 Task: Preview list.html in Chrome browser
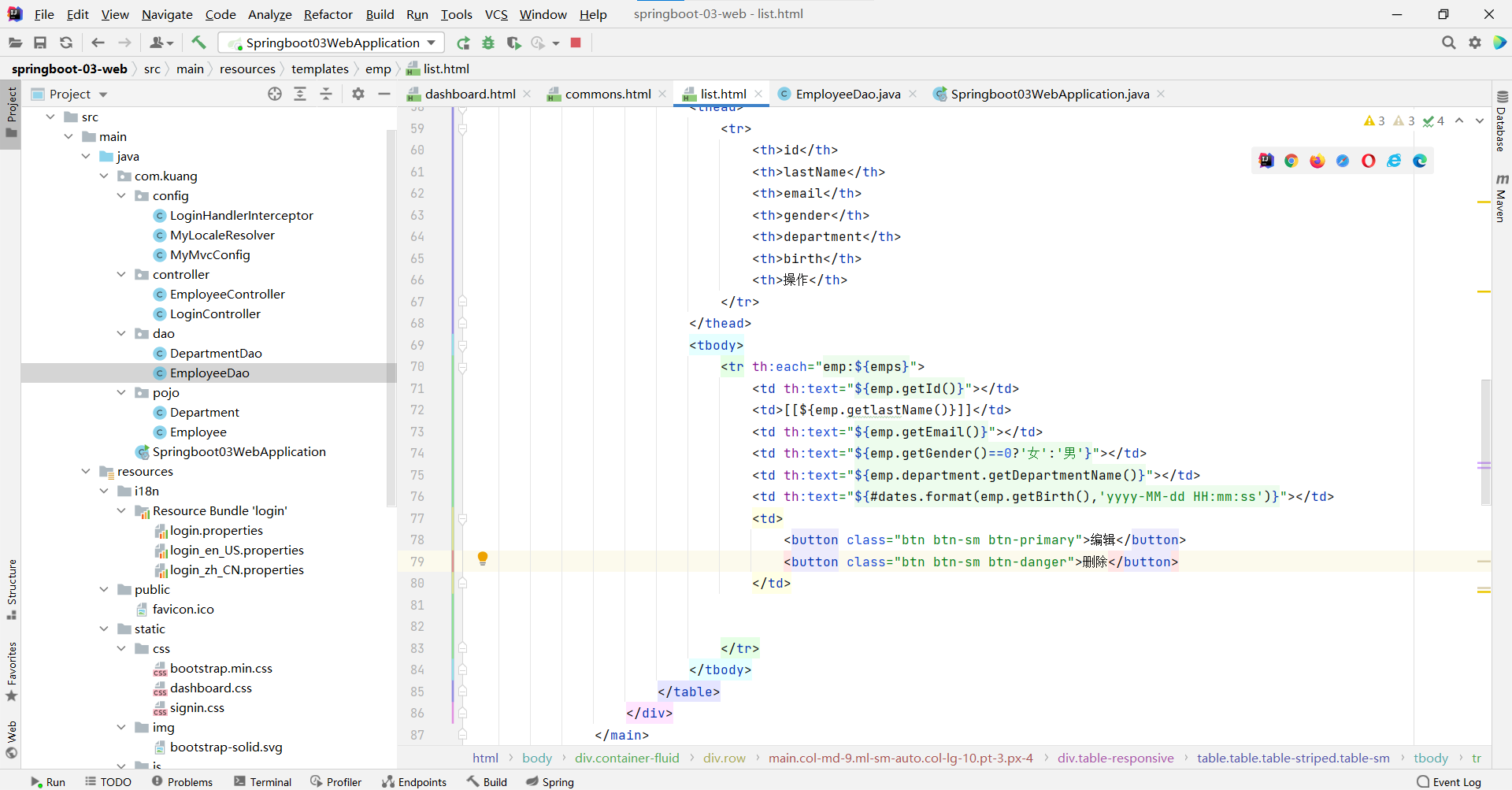tap(1291, 161)
